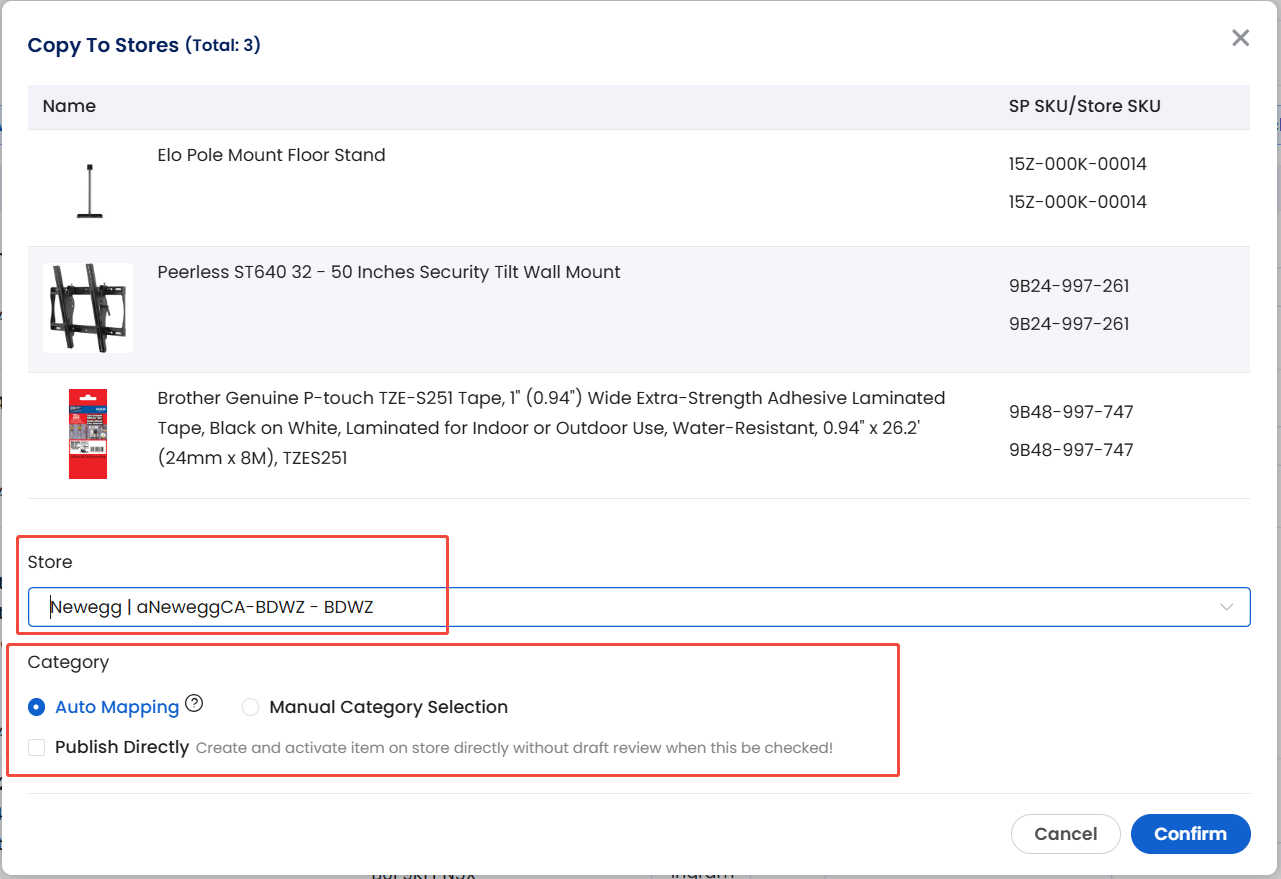Expand the Store dropdown chevron arrow
Viewport: 1281px width, 879px height.
point(1226,607)
